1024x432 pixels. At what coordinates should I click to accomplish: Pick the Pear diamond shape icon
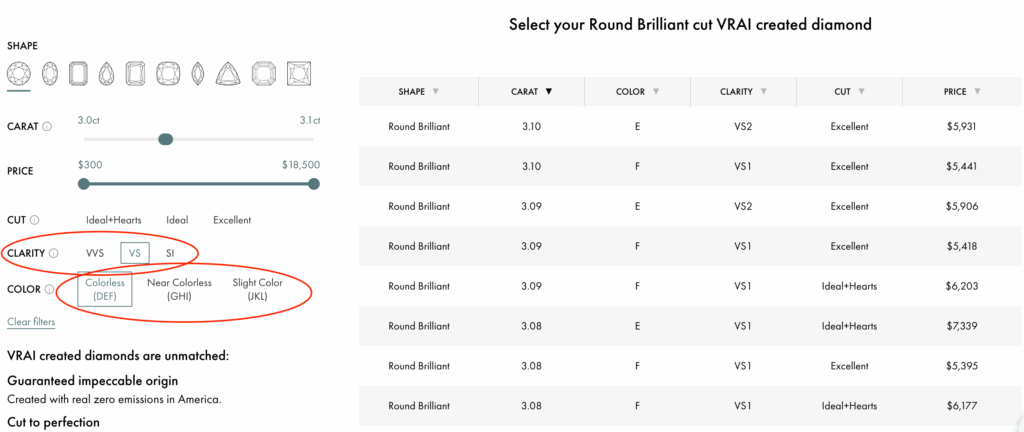click(106, 72)
